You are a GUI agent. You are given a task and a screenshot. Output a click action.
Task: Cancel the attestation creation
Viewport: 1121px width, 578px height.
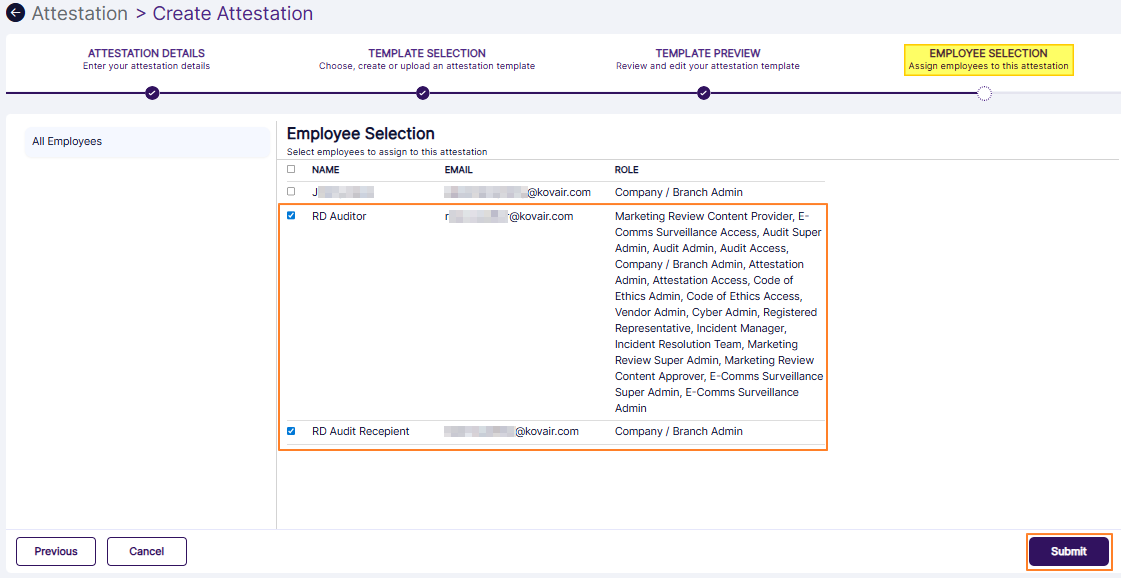coord(146,551)
